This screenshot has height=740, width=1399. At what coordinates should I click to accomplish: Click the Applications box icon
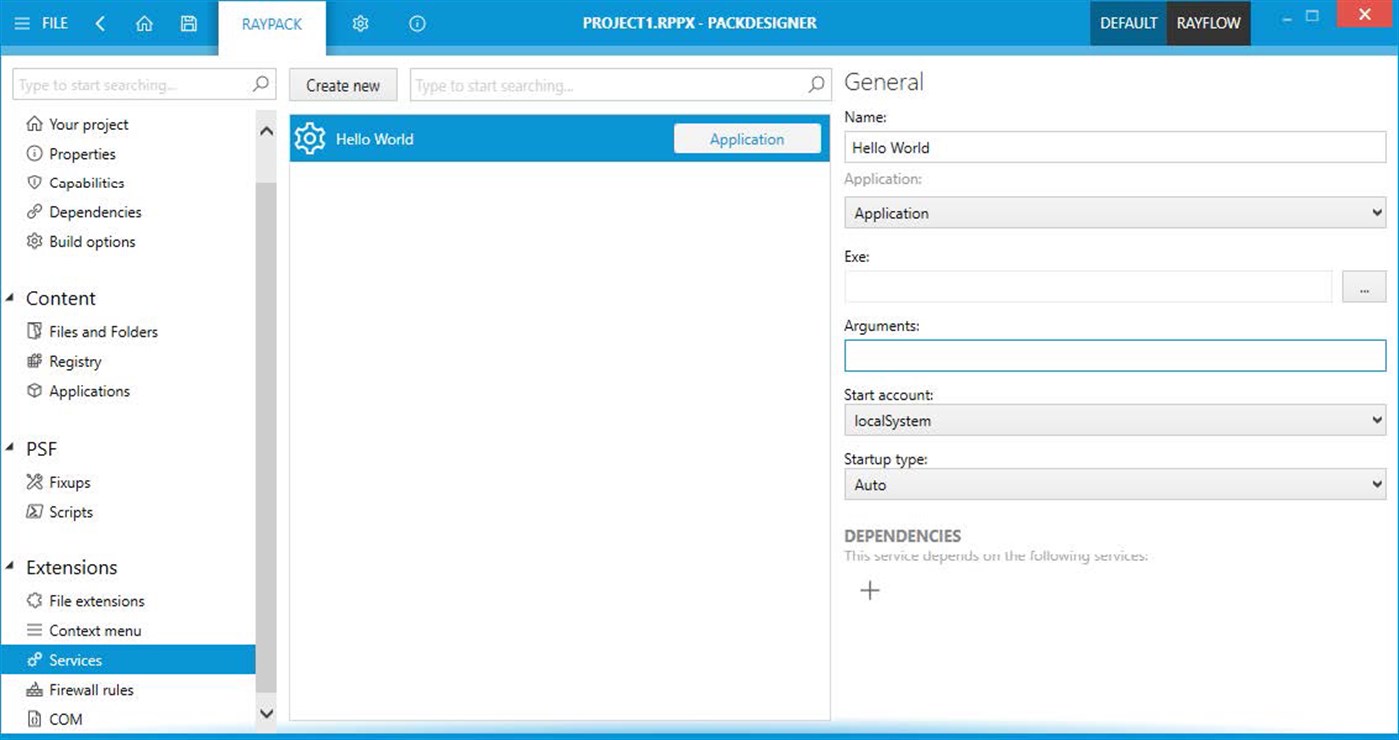[x=34, y=391]
